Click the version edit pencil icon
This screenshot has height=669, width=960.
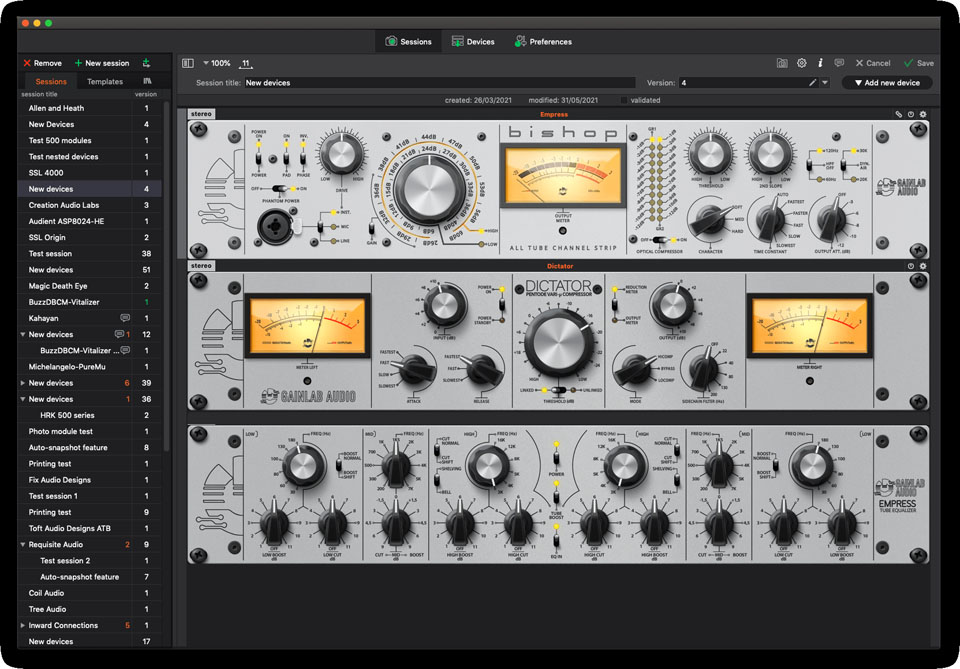(812, 83)
